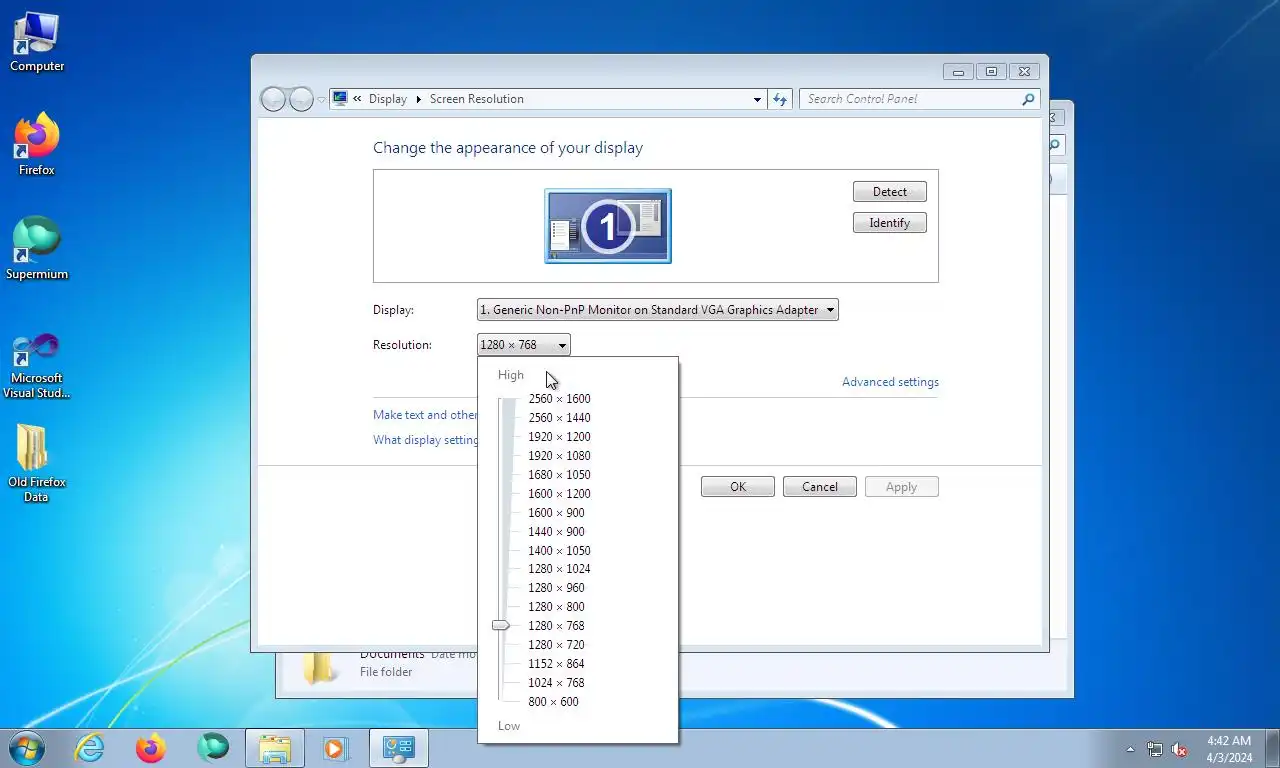Click the Cancel button
The height and width of the screenshot is (768, 1280).
(x=820, y=487)
